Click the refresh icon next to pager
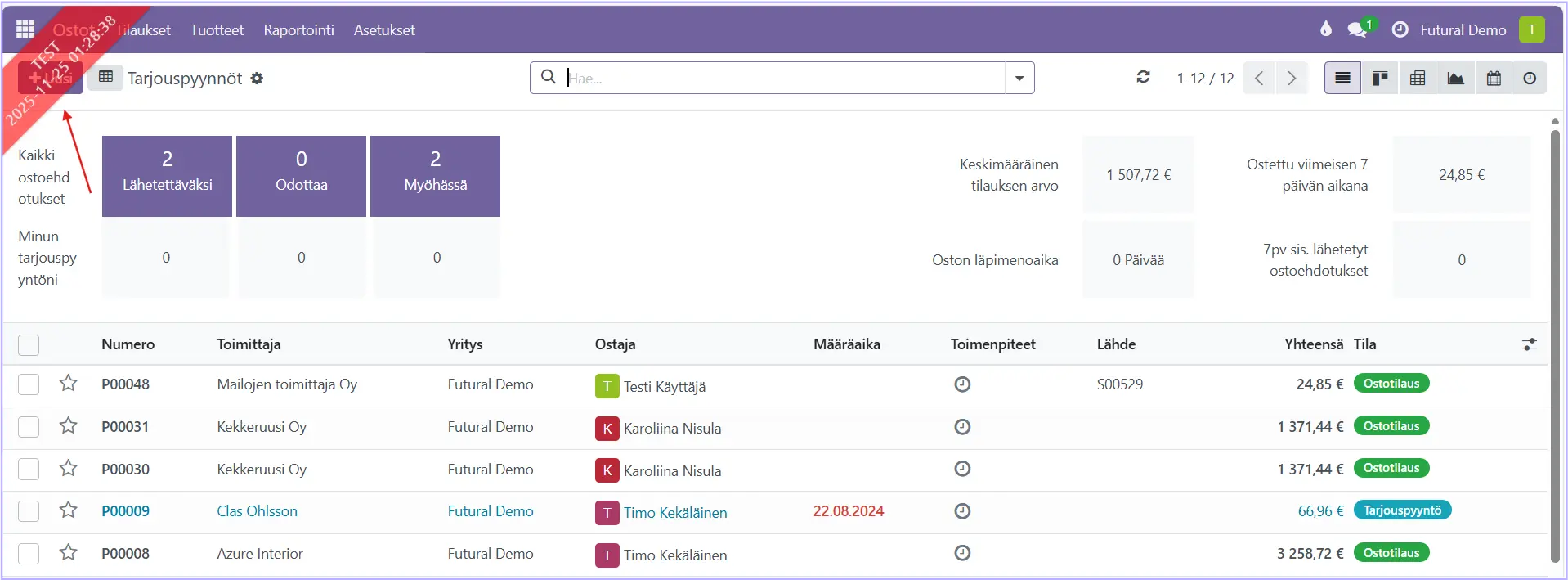Screen dimensions: 1568x580 tap(1143, 77)
